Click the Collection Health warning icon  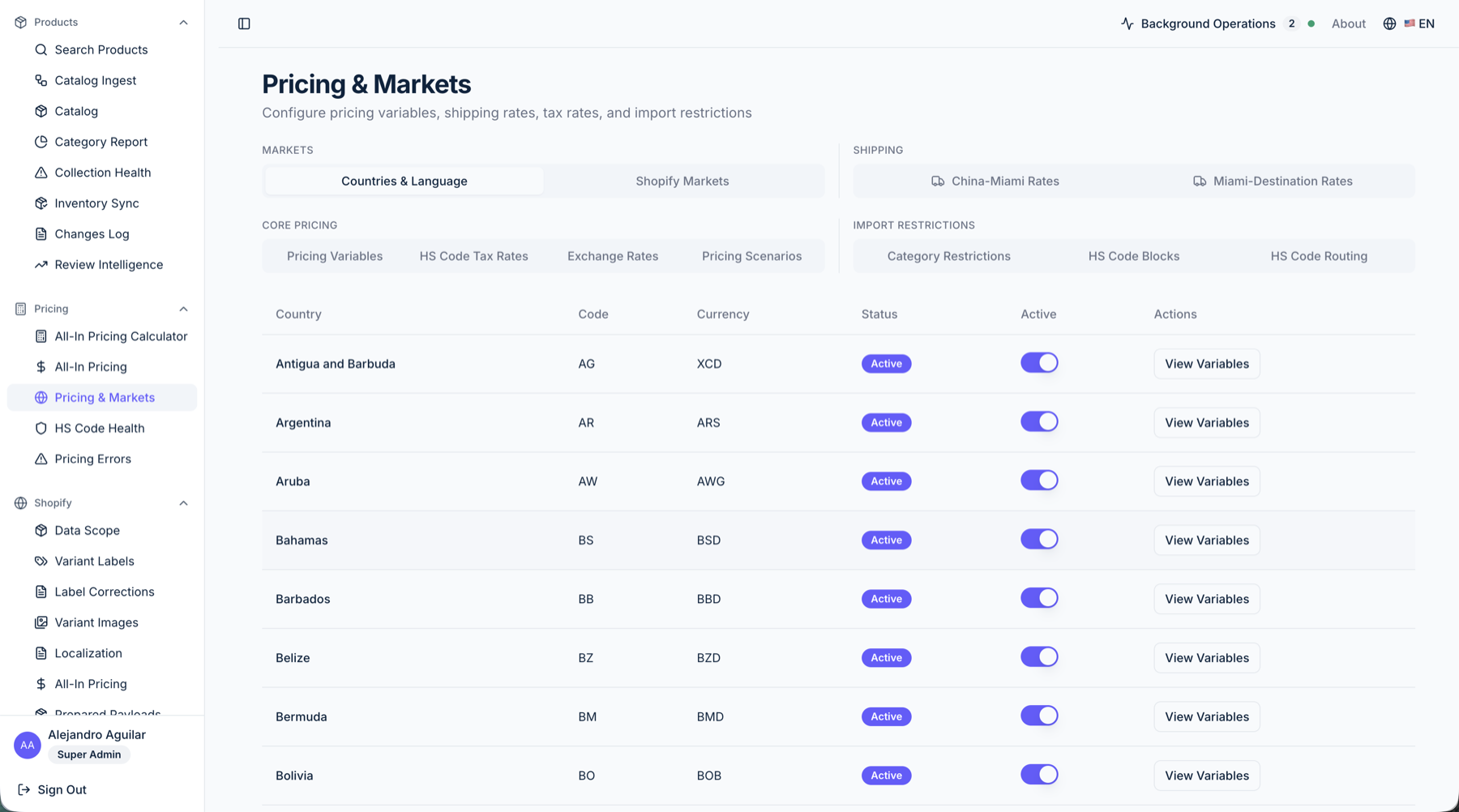(x=41, y=173)
